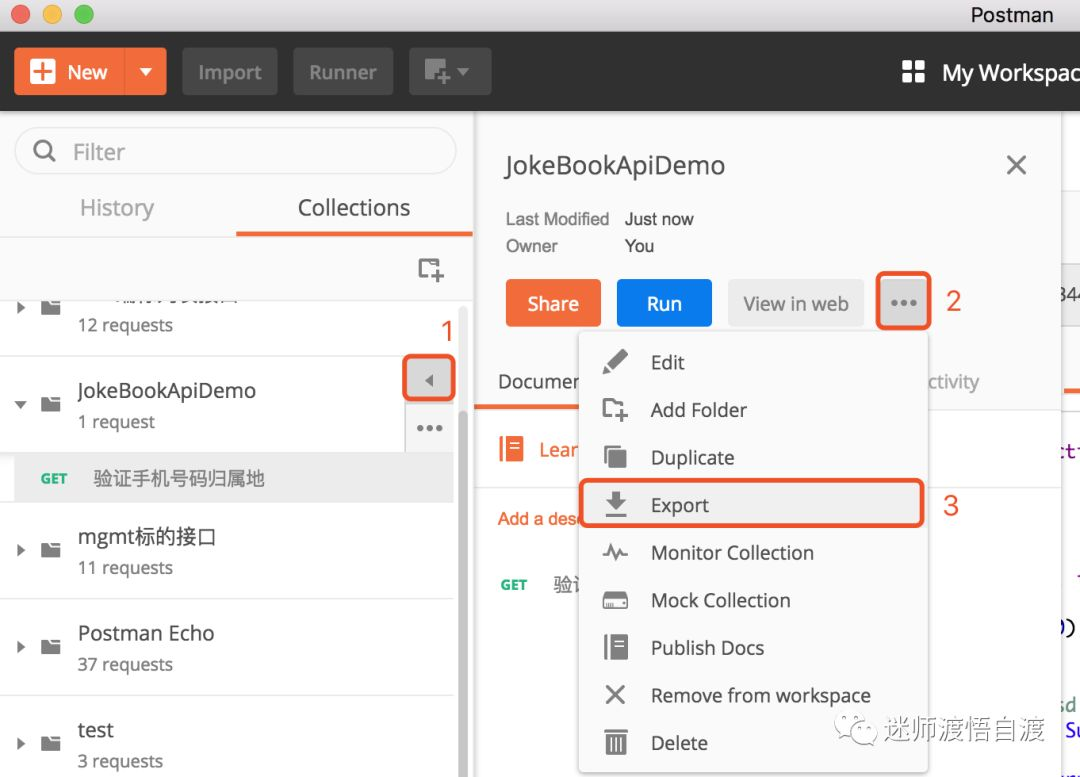
Task: Expand the test collection
Action: (x=22, y=744)
